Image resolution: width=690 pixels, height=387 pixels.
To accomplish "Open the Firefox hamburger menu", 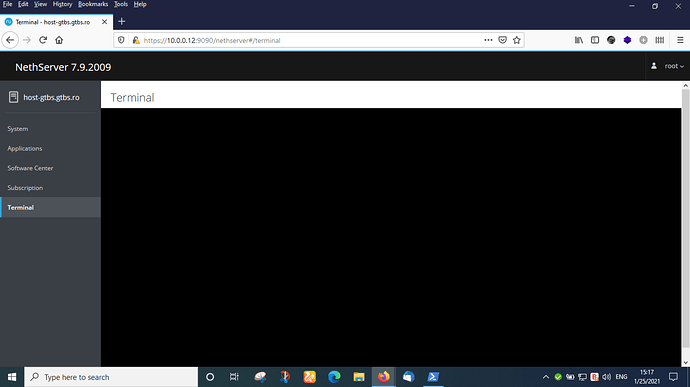I will [x=680, y=40].
